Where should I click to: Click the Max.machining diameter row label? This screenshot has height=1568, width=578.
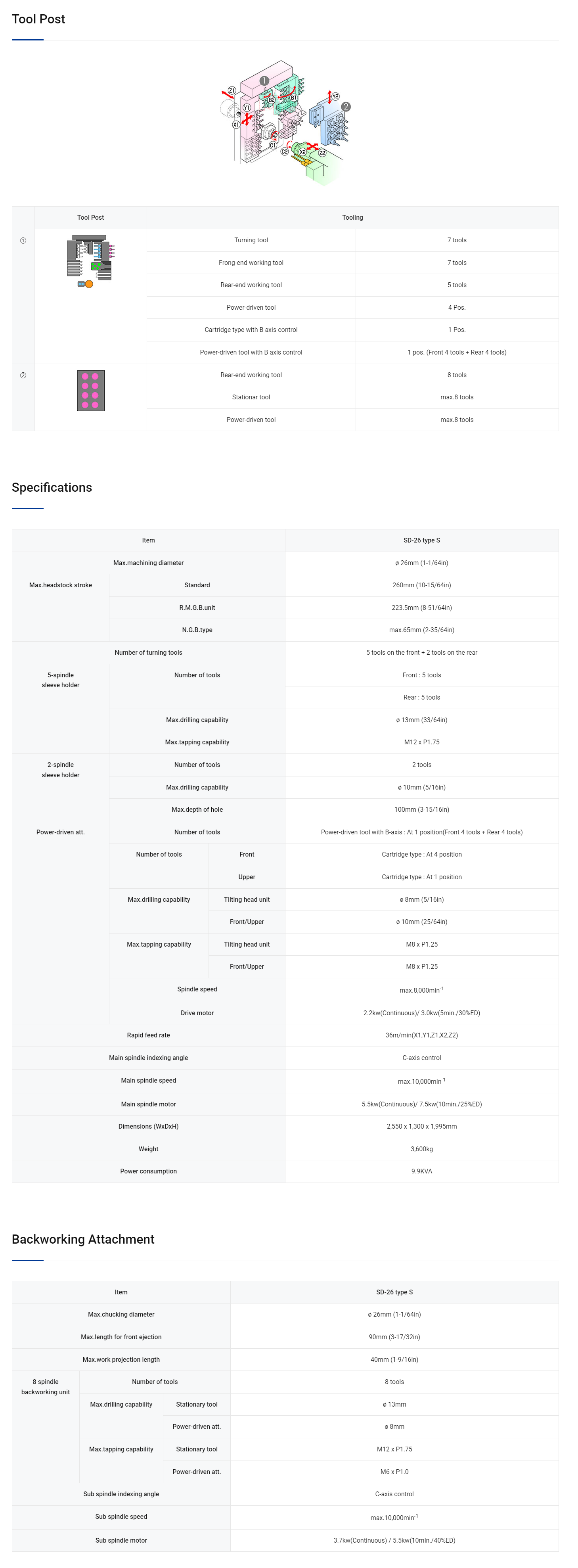click(x=148, y=563)
